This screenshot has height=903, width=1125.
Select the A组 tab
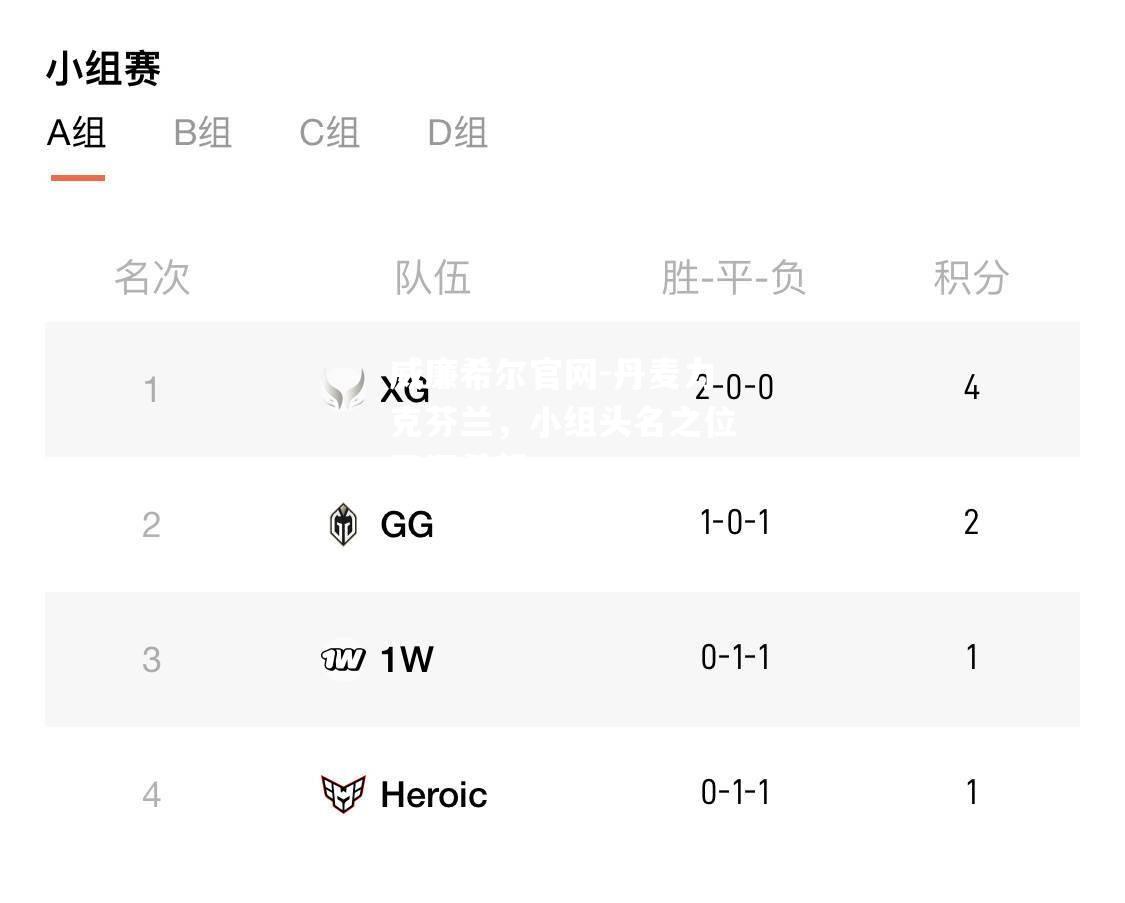[x=77, y=133]
